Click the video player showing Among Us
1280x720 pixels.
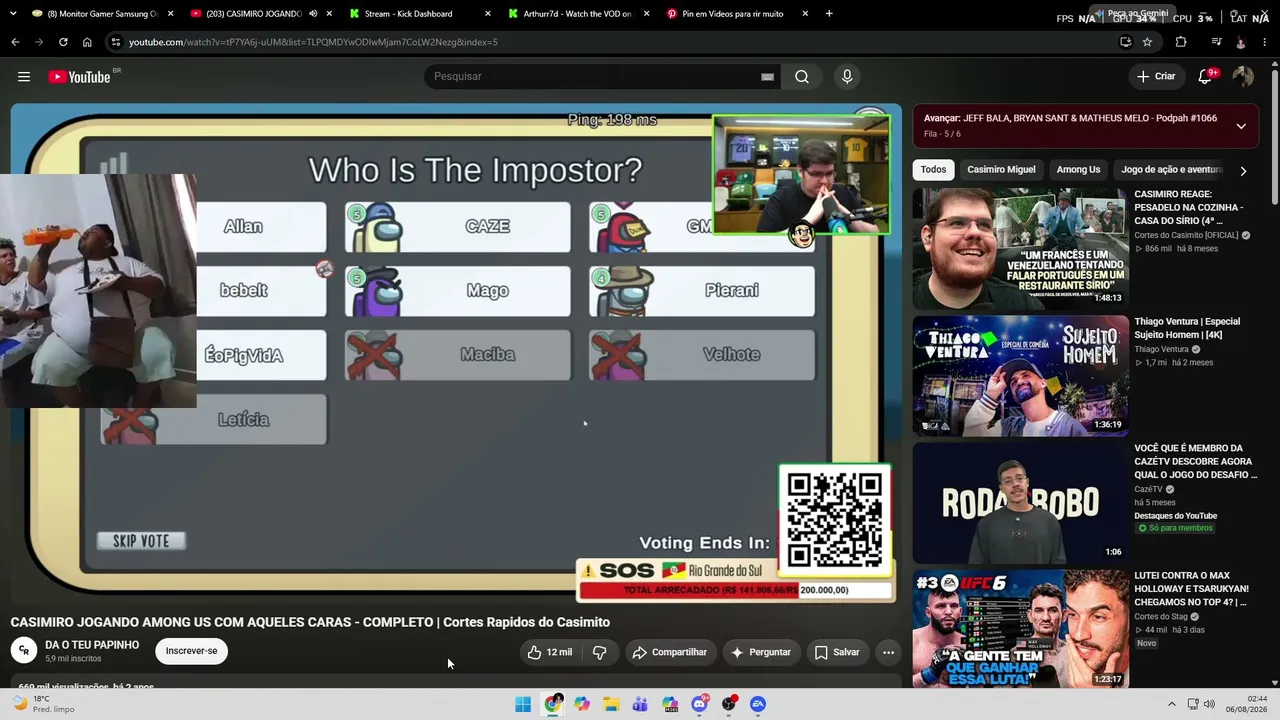click(456, 353)
